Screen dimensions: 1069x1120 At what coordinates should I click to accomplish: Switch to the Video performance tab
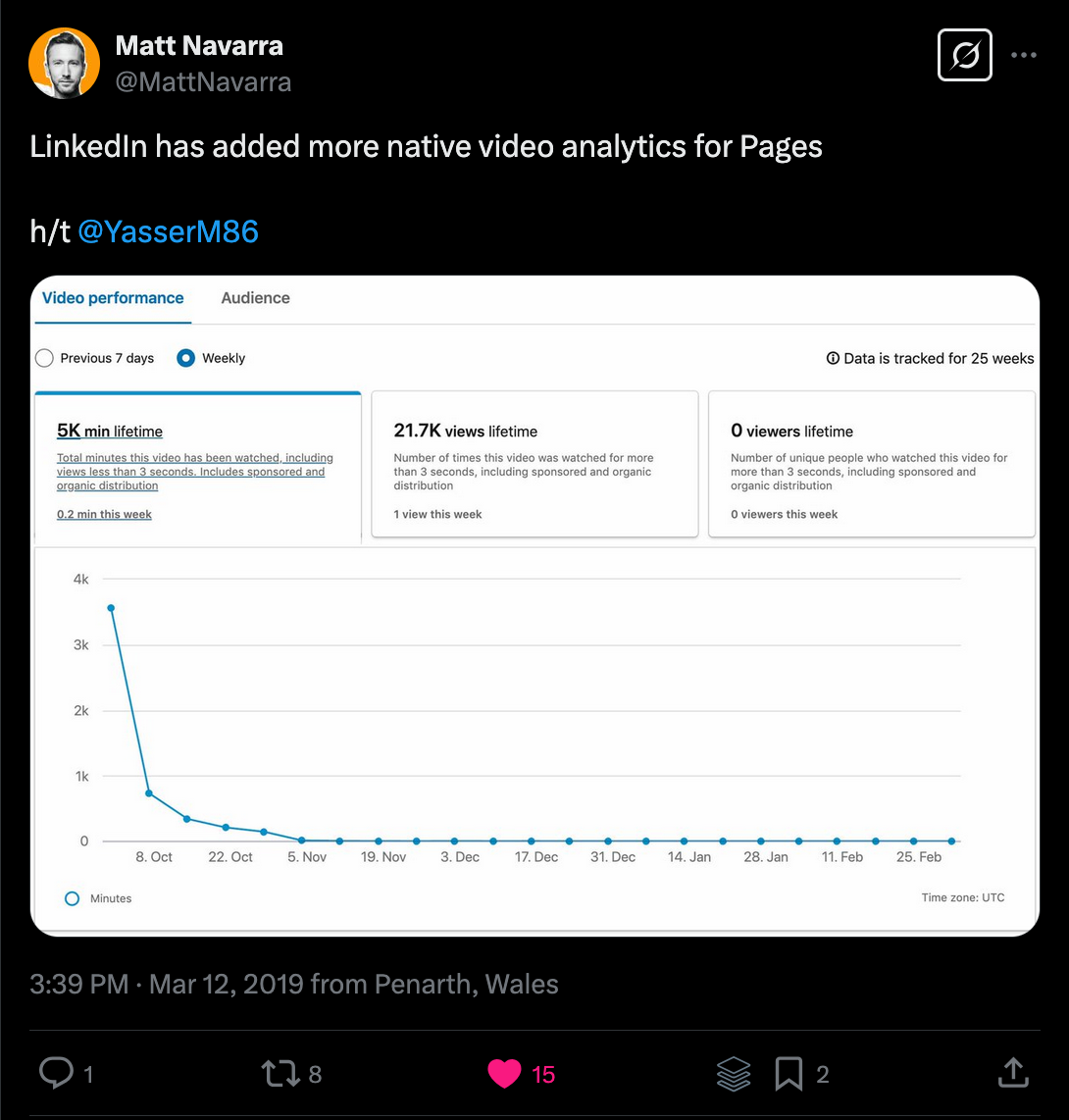[x=113, y=298]
